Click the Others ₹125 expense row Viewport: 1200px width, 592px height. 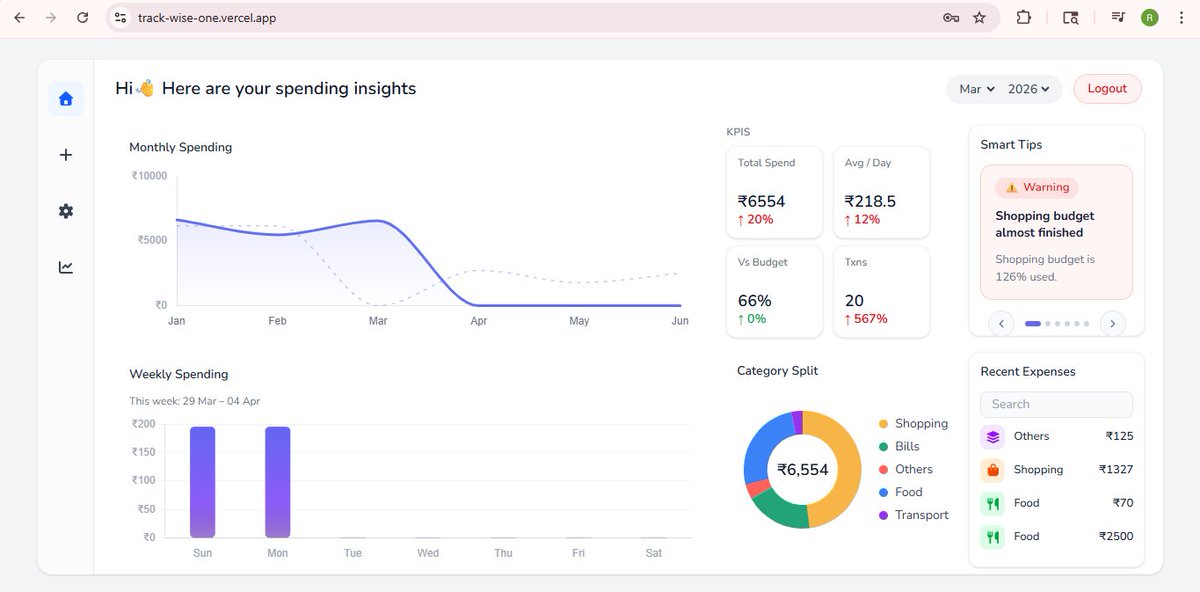coord(1056,437)
